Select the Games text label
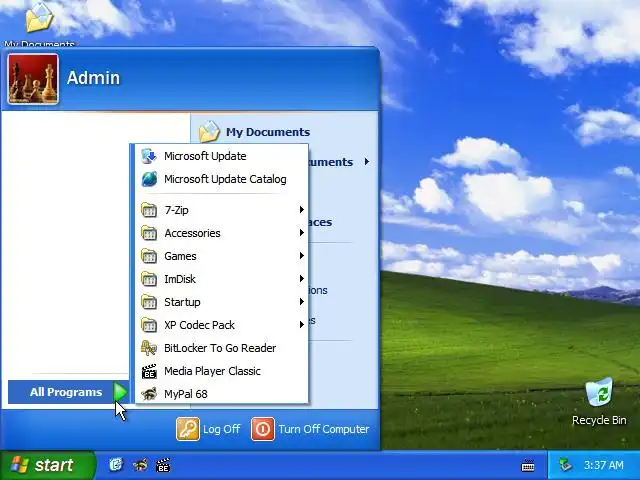This screenshot has width=640, height=480. (180, 256)
